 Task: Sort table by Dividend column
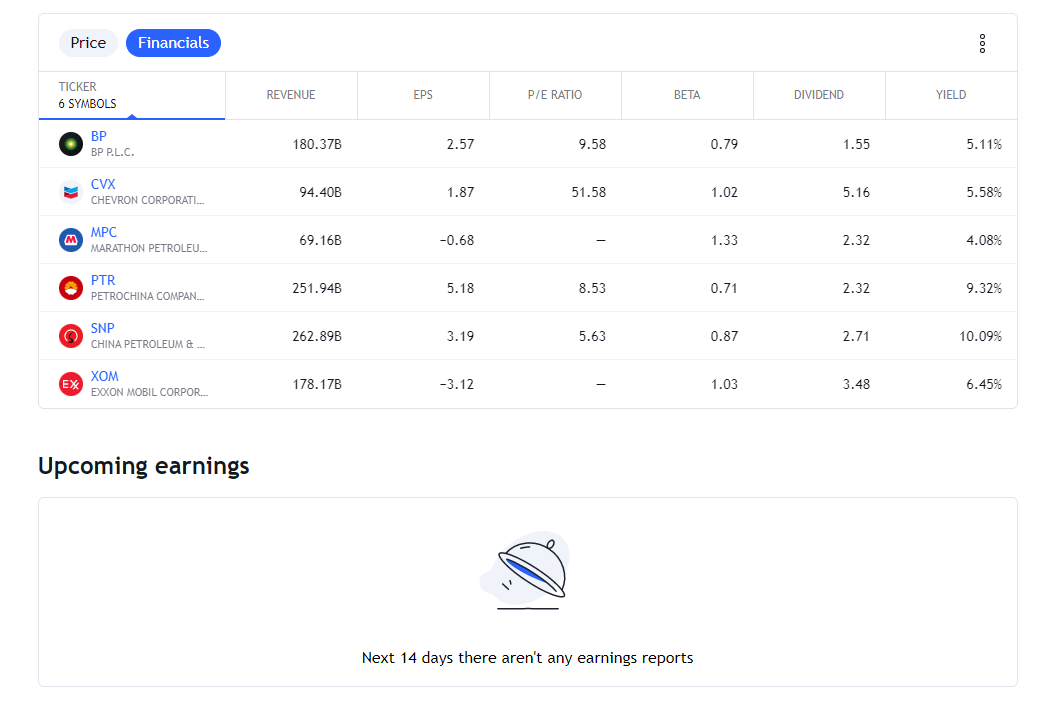(819, 95)
